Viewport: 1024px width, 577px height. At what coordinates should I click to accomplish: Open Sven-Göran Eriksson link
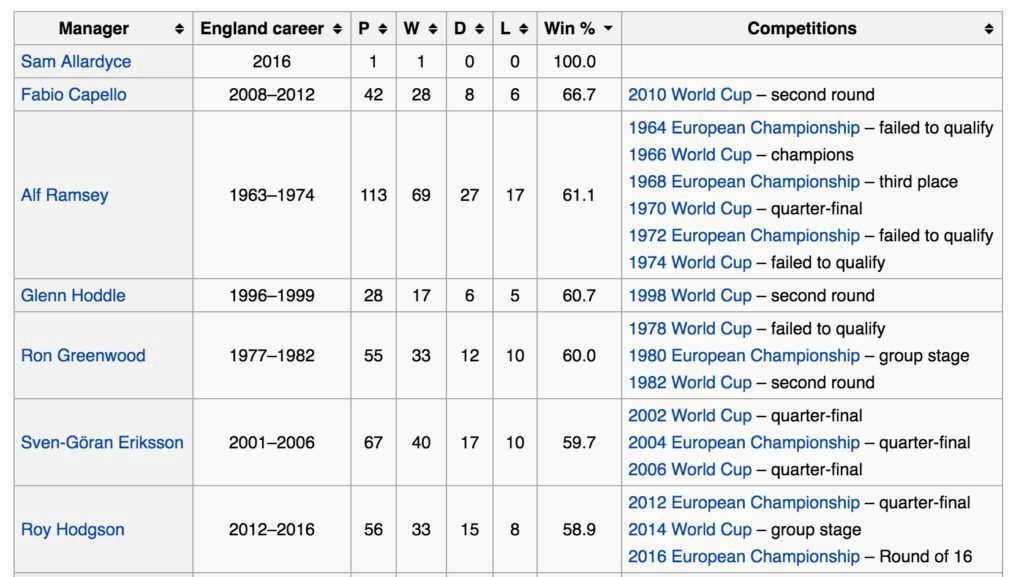point(102,443)
